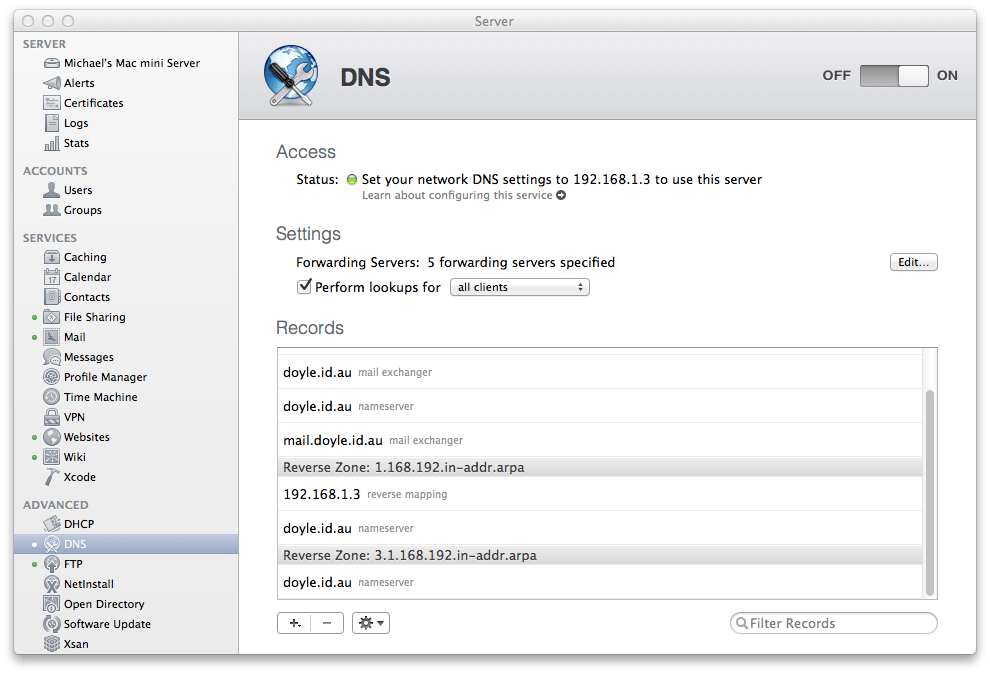Image resolution: width=990 pixels, height=674 pixels.
Task: Open the Open Directory service
Action: coord(104,604)
